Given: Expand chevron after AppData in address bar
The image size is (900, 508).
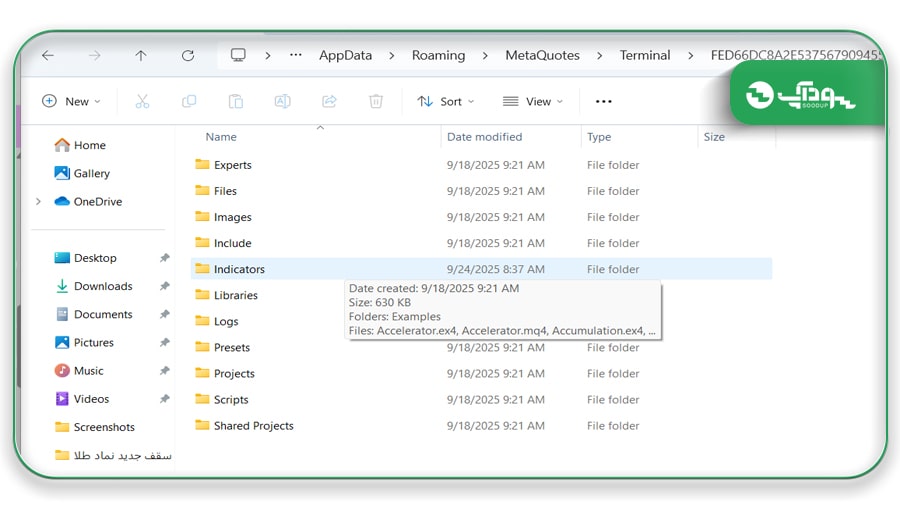Looking at the screenshot, I should [x=391, y=56].
